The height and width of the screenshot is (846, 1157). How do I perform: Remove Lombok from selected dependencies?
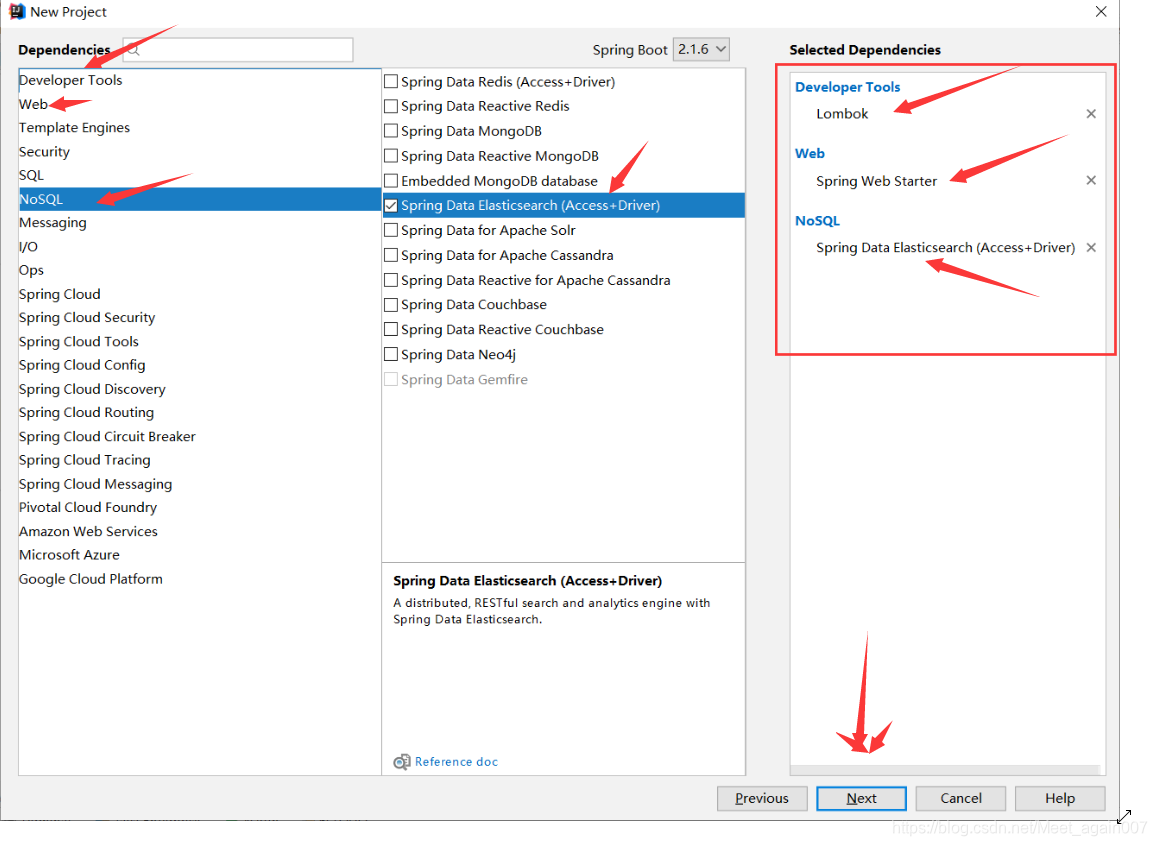pos(1091,114)
